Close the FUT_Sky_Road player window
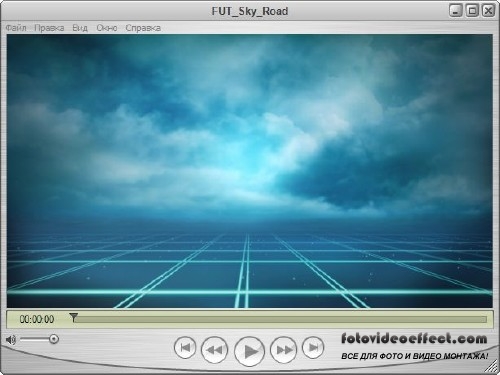 pos(488,11)
